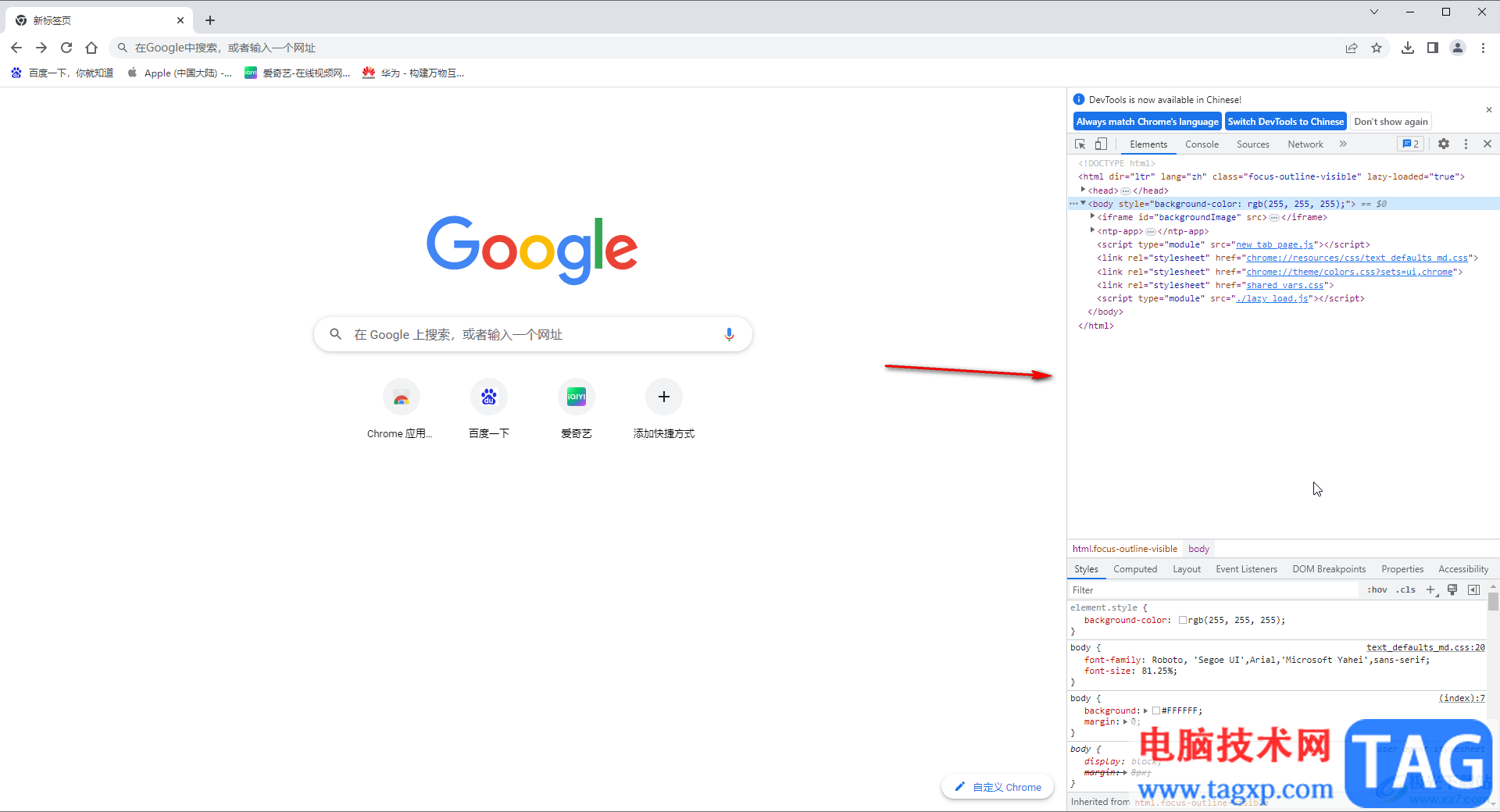Dismiss the DevTools language notification

click(1488, 110)
